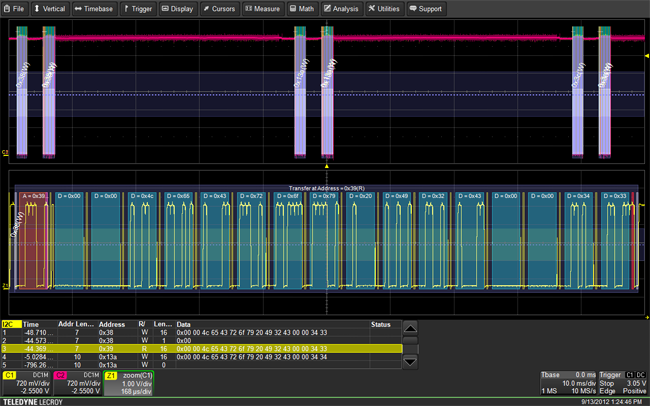Click the Timebase menu icon
650x406 pixels.
pyautogui.click(x=77, y=8)
